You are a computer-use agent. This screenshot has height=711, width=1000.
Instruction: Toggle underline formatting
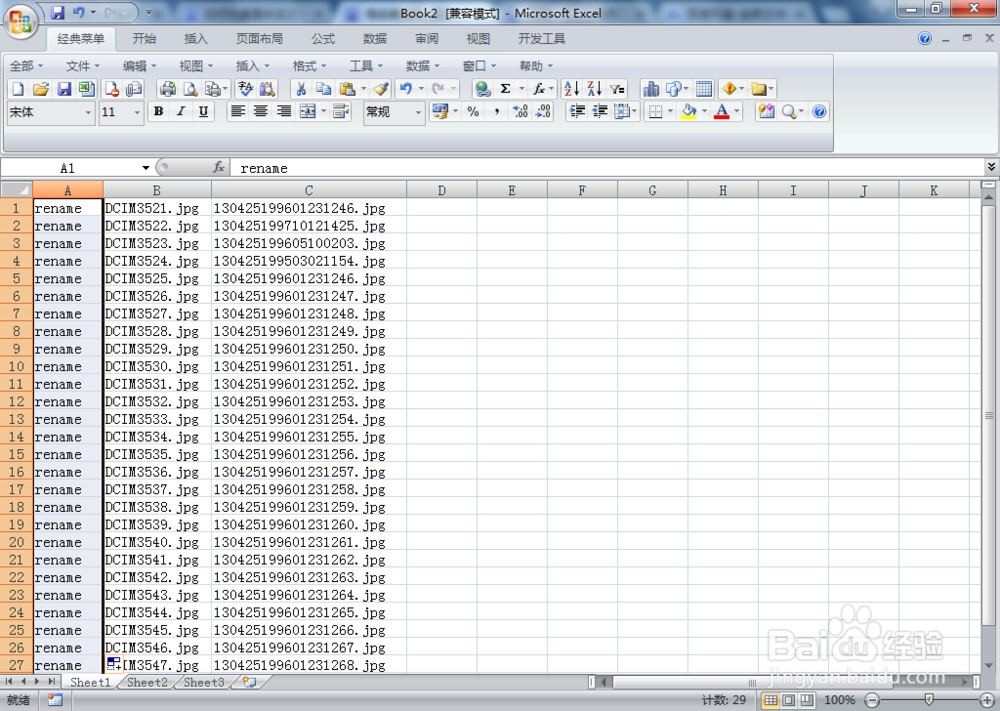click(x=203, y=112)
